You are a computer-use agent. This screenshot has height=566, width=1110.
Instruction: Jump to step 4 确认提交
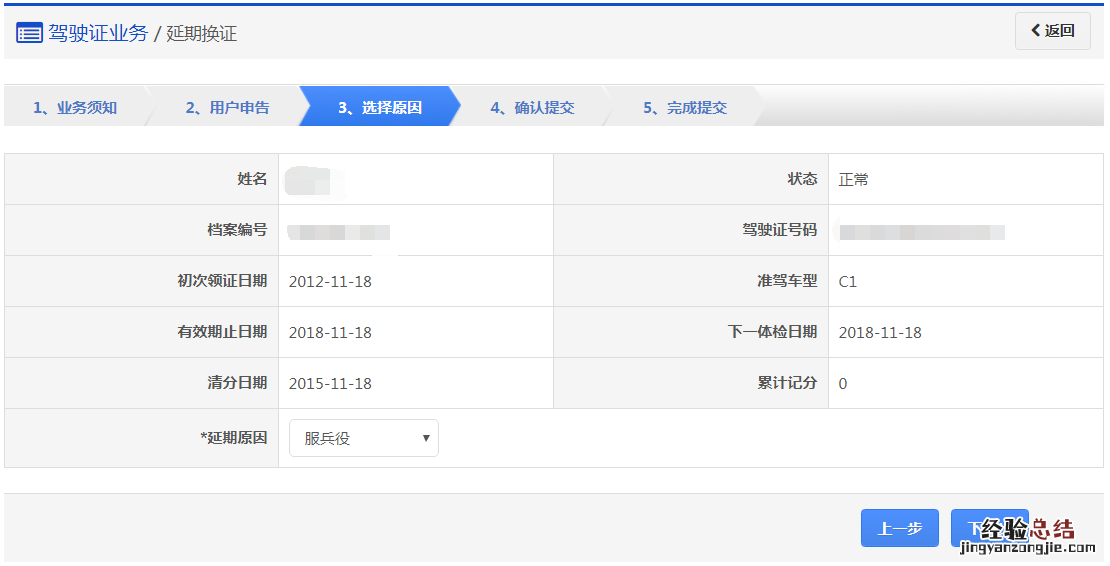pyautogui.click(x=532, y=107)
